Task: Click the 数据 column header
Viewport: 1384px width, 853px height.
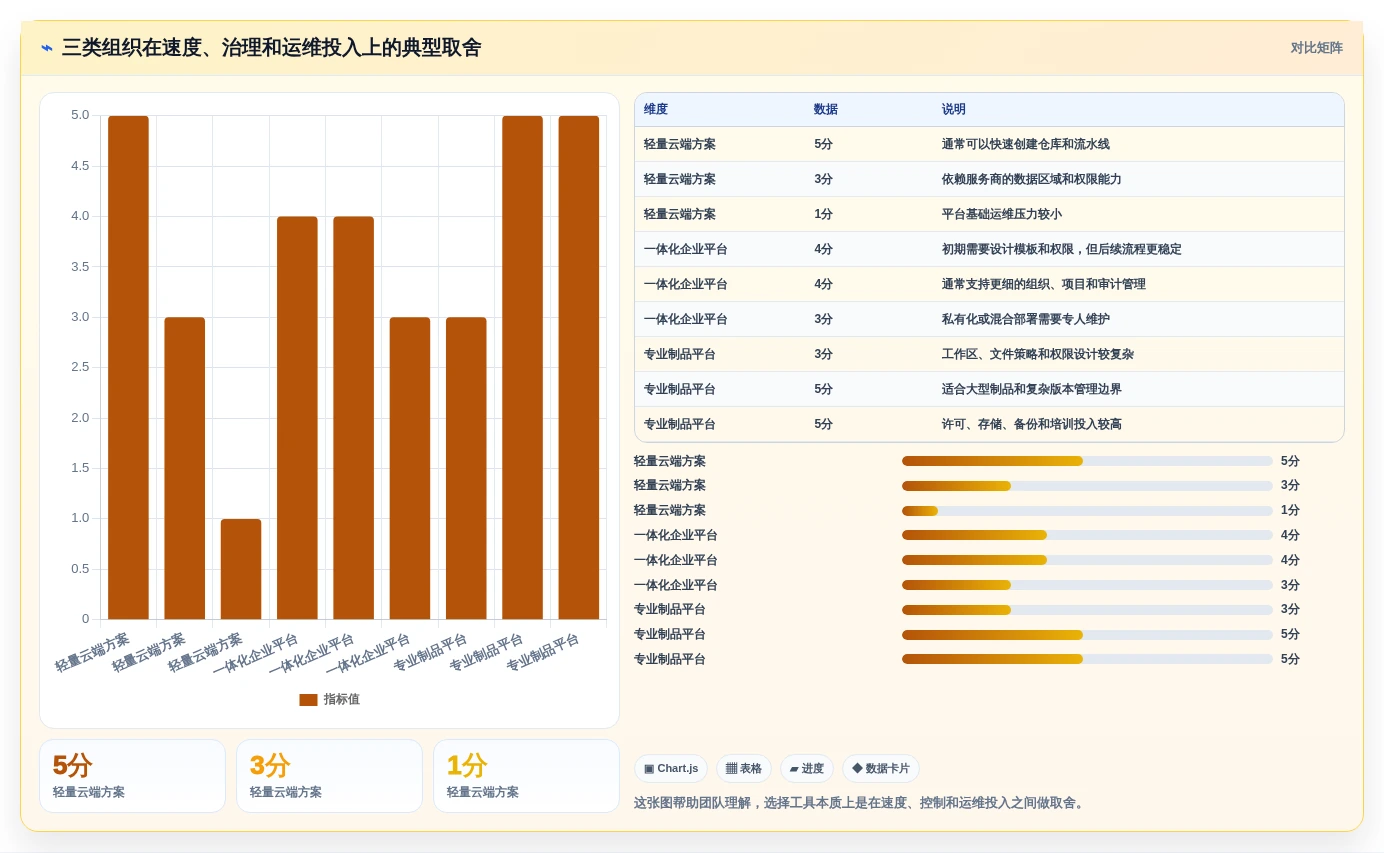Action: 826,110
